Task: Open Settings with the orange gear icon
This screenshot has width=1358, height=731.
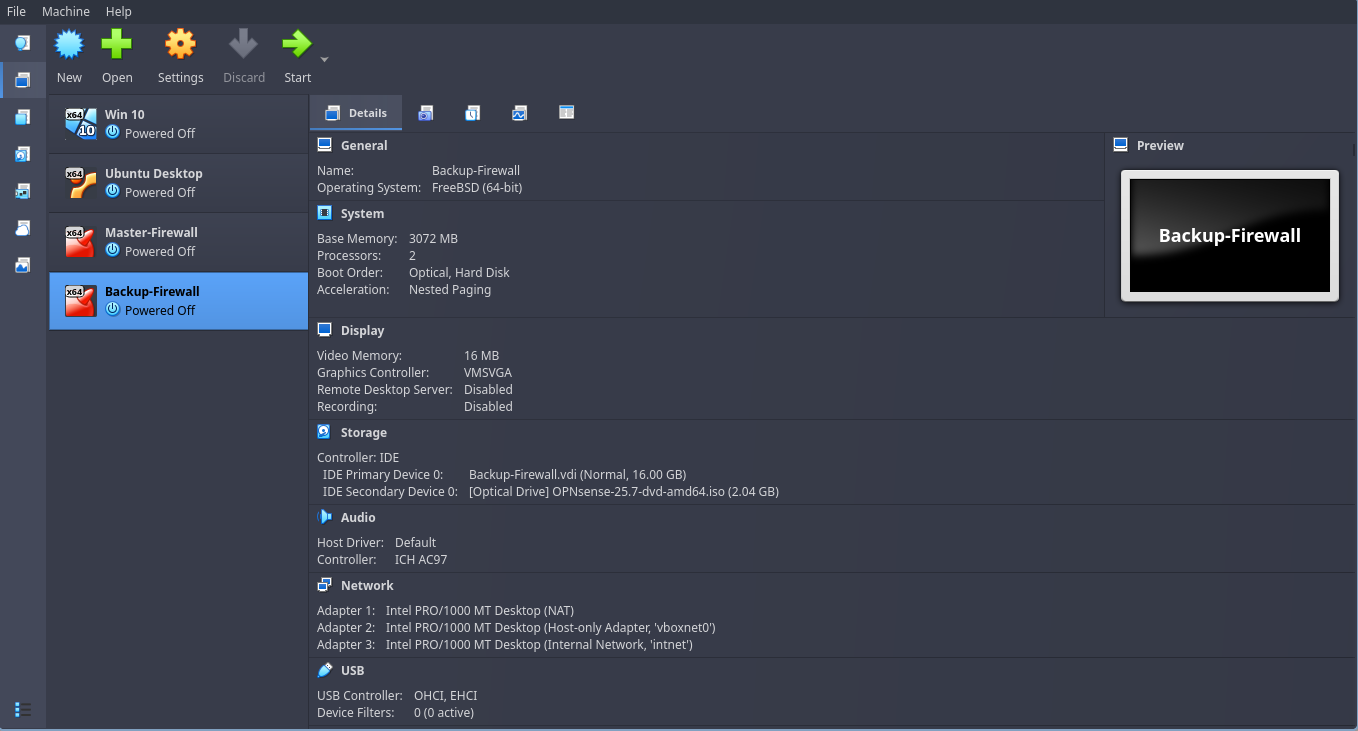Action: (180, 45)
